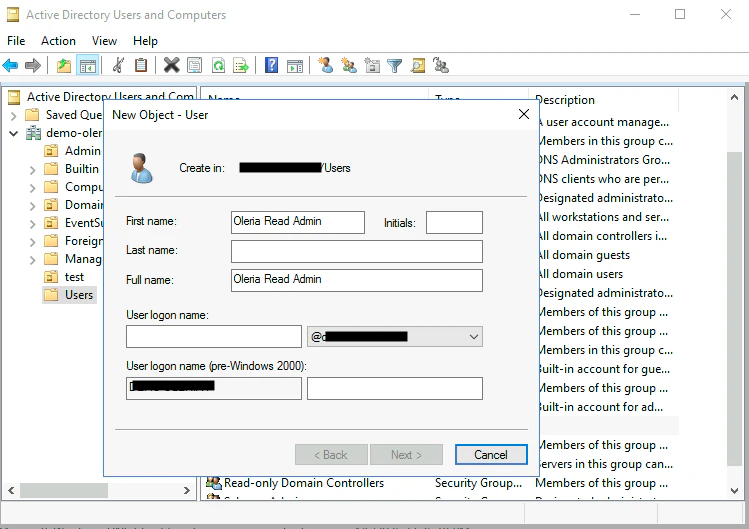The height and width of the screenshot is (529, 749).
Task: Click the Delete (X) toolbar icon
Action: click(171, 65)
